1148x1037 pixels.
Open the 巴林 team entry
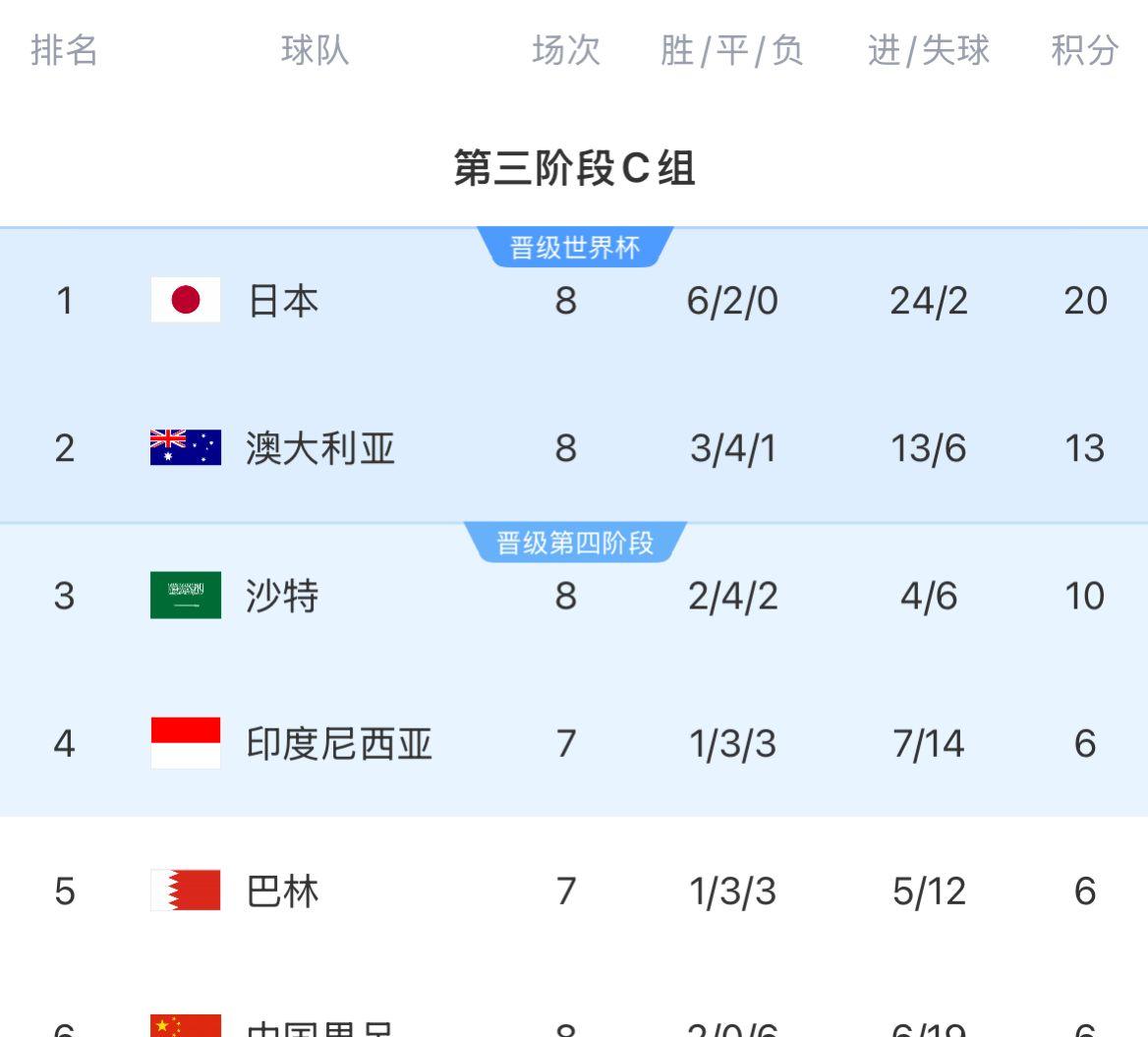(283, 892)
